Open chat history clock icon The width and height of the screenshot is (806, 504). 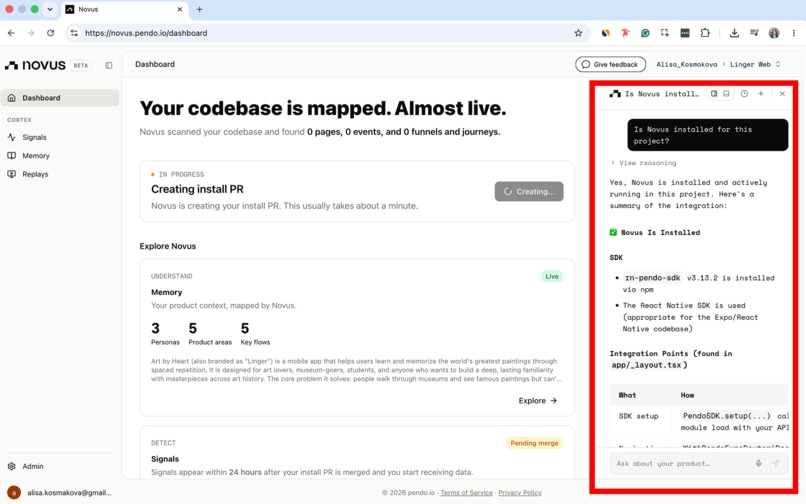coord(744,94)
